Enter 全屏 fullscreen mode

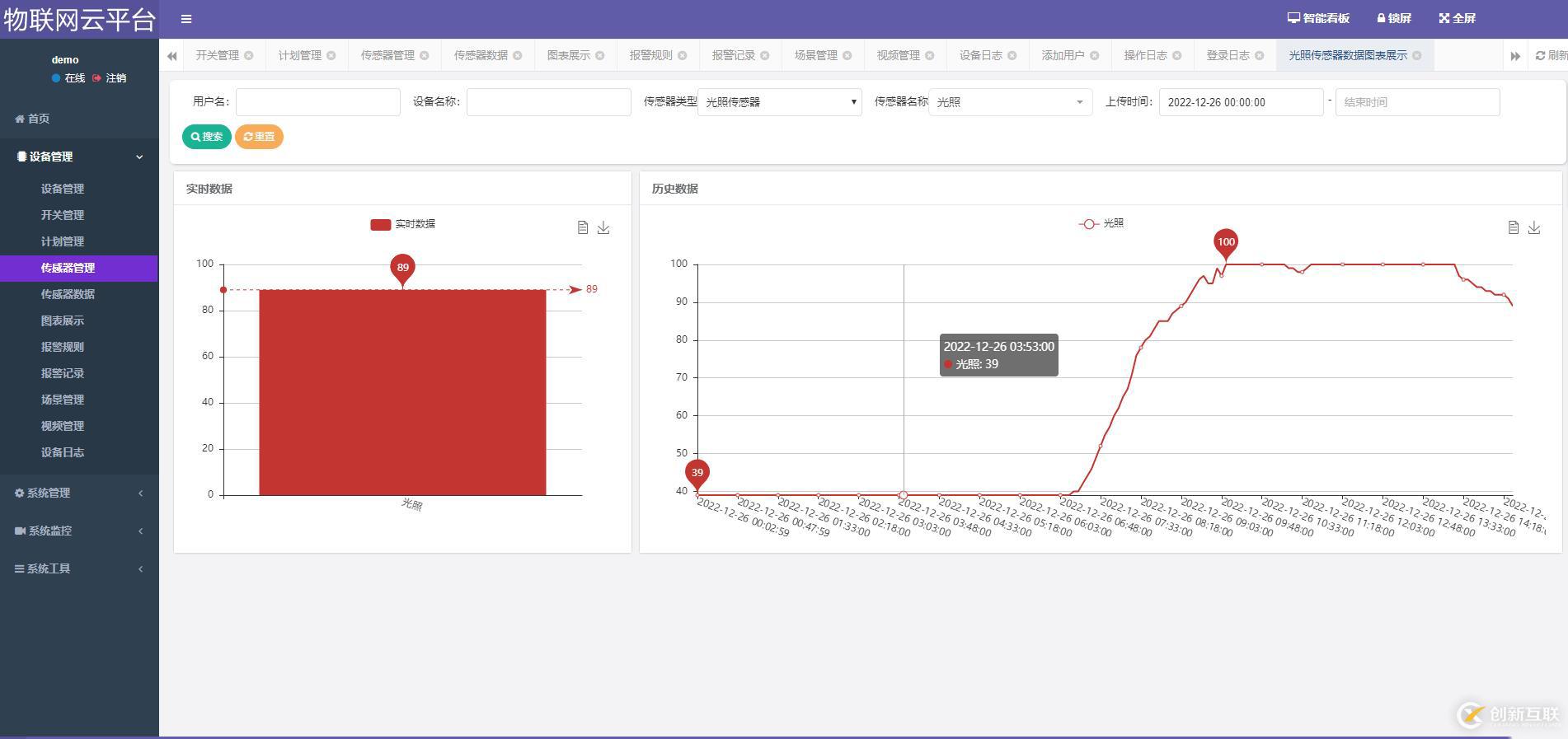tap(1457, 18)
